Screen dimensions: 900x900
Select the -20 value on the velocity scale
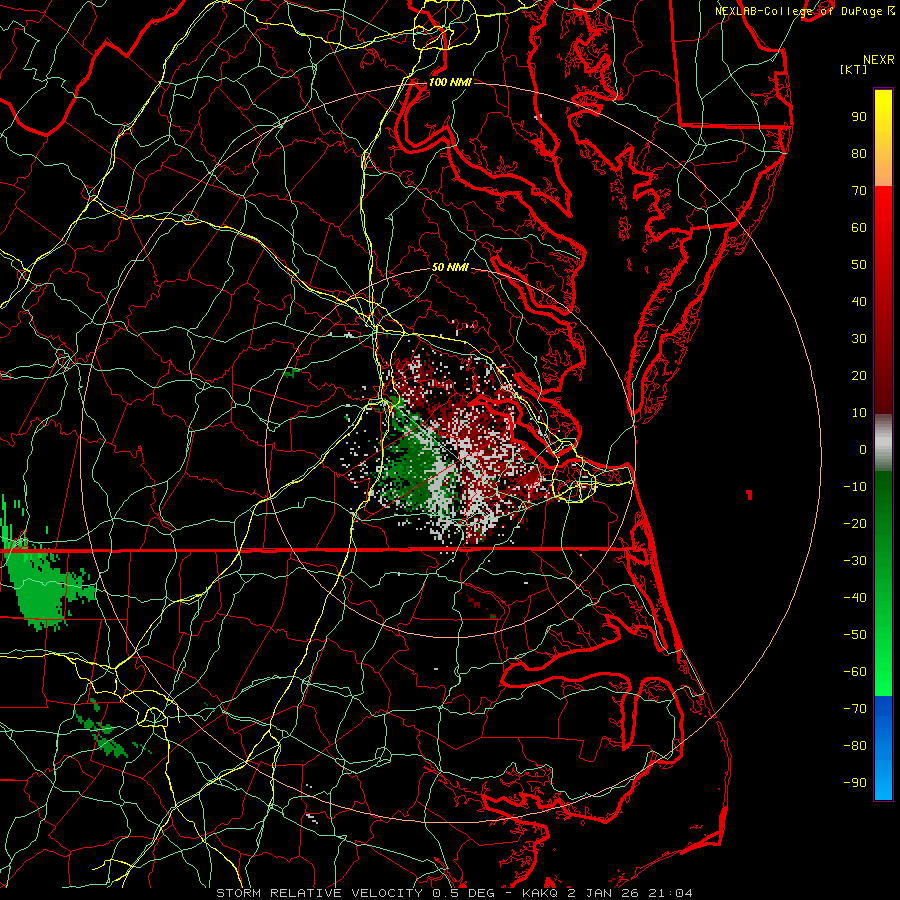(x=855, y=523)
